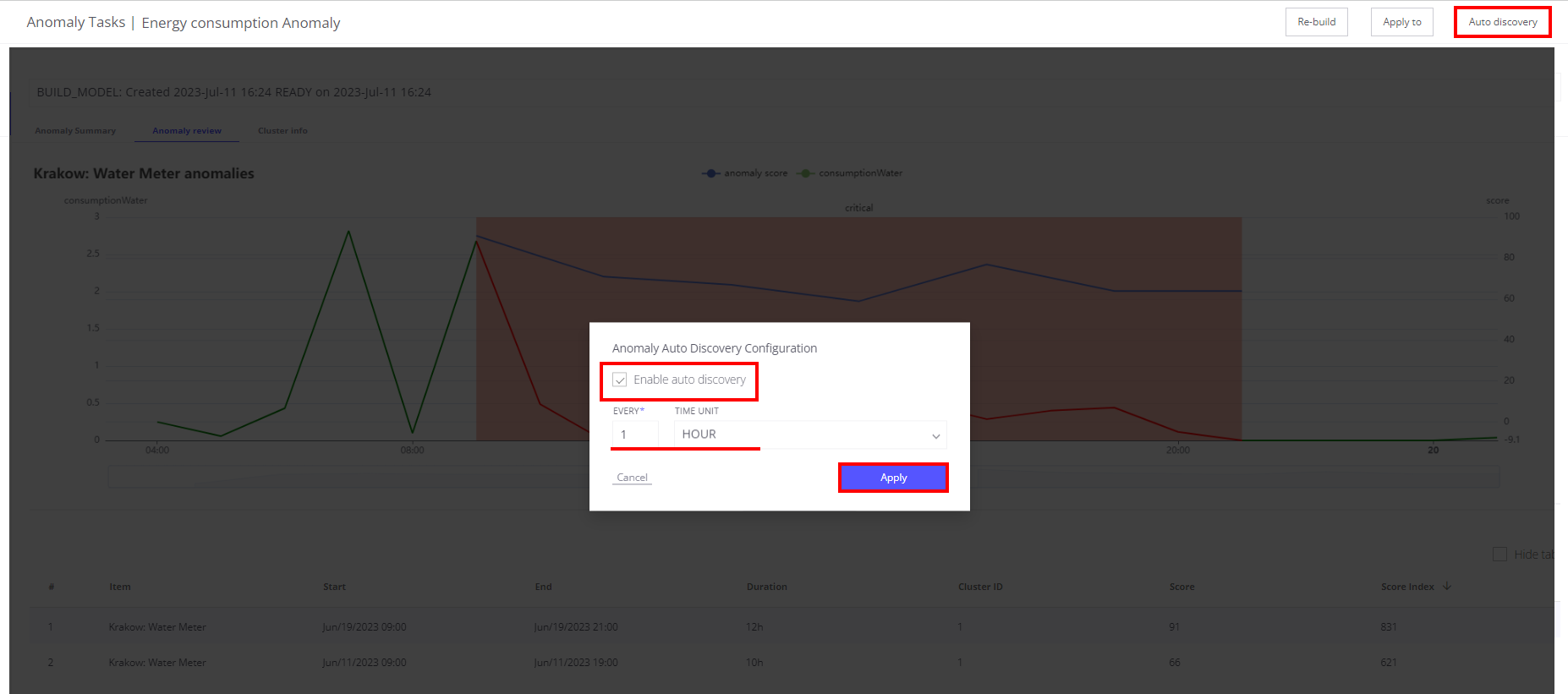
Task: Sort table by Duration column header
Action: [766, 587]
